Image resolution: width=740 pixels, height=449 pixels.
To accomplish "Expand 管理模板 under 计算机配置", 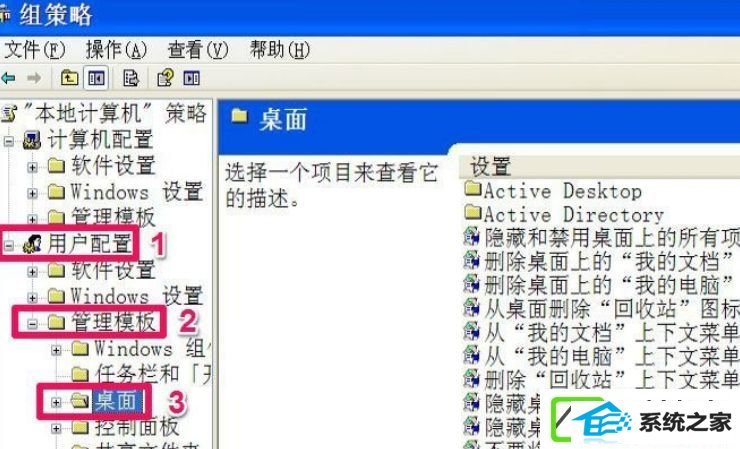I will pyautogui.click(x=33, y=219).
